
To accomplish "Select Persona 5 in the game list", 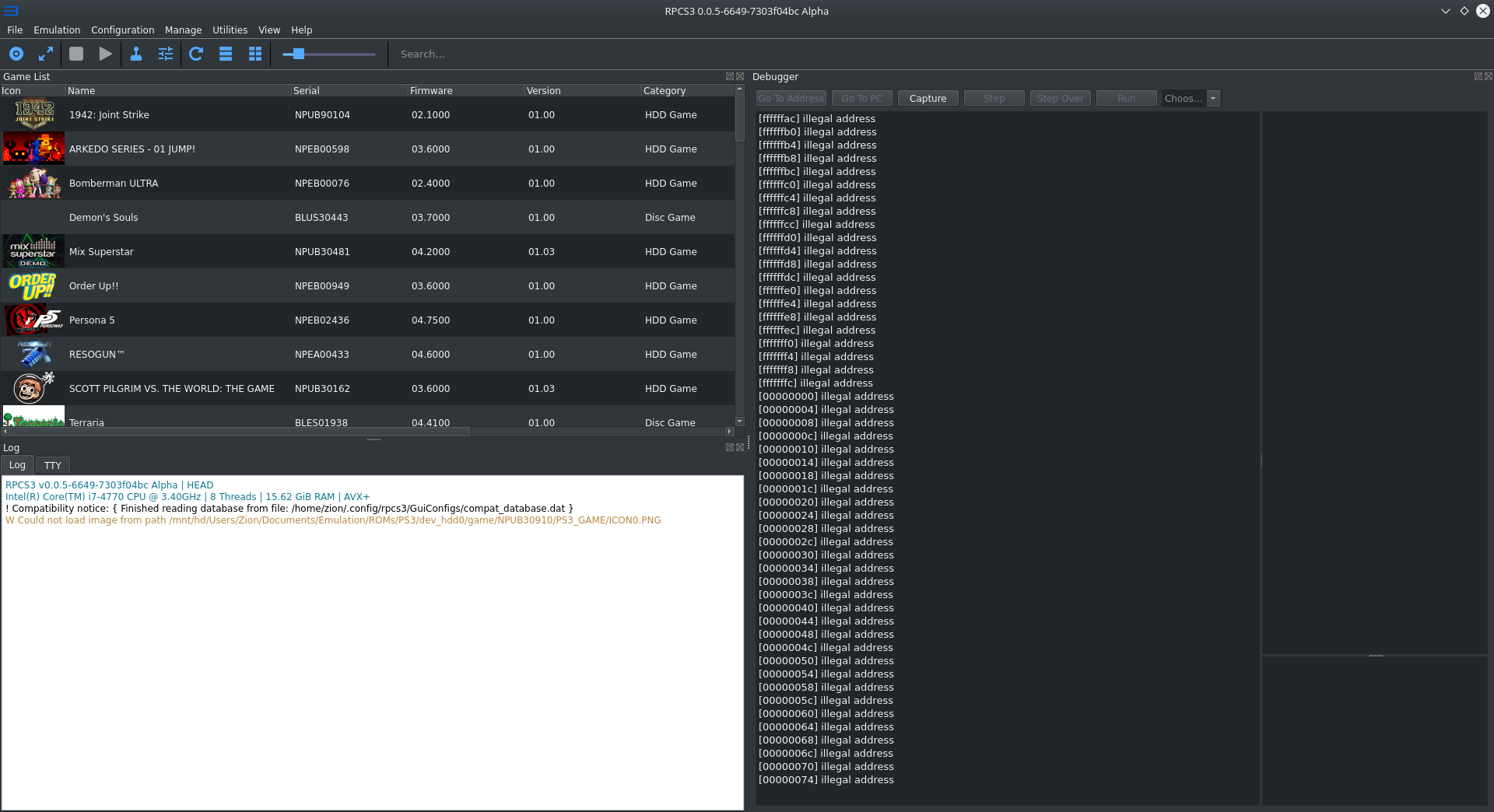I will [x=93, y=320].
